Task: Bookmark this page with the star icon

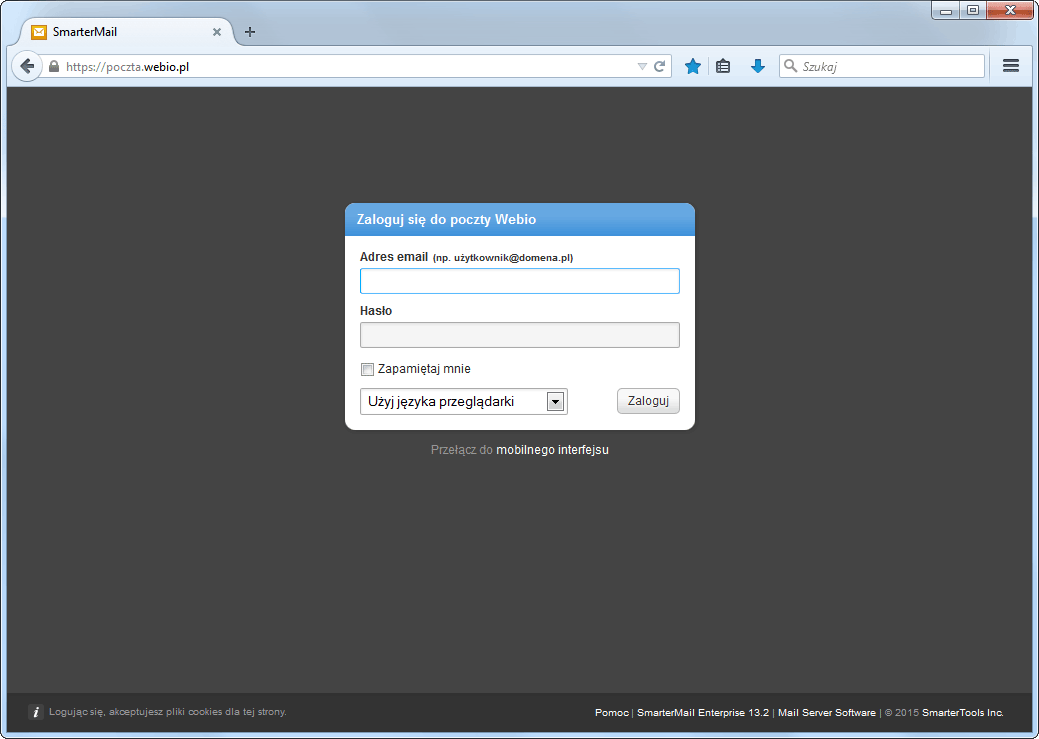Action: [692, 66]
